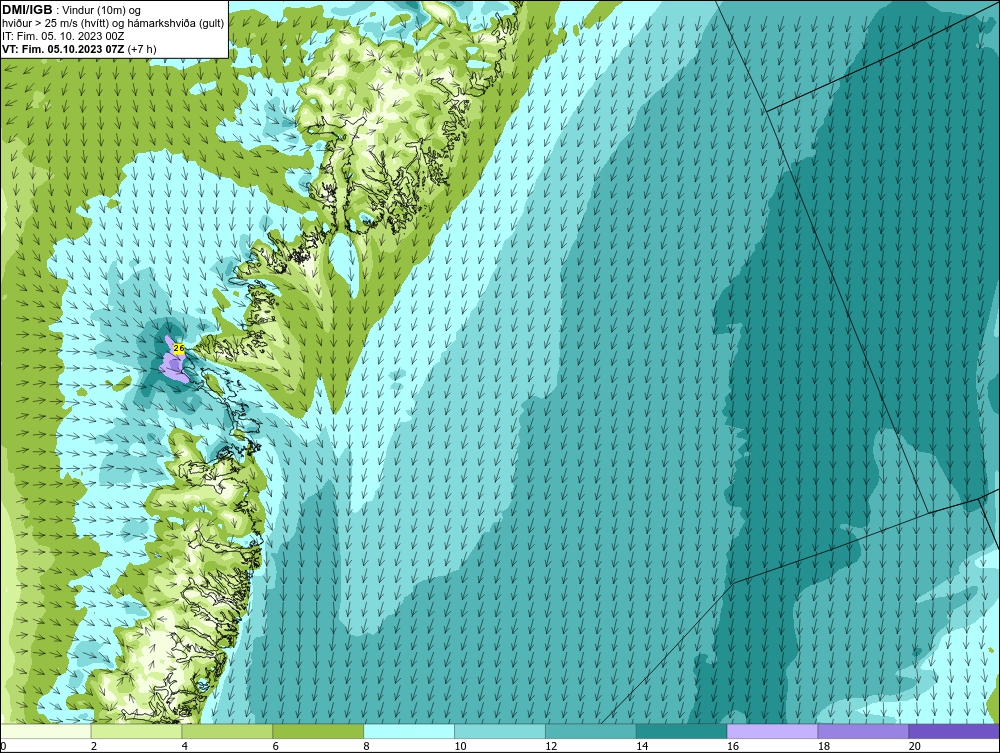
Task: Click the yellow 26 max gust label
Action: (x=179, y=348)
